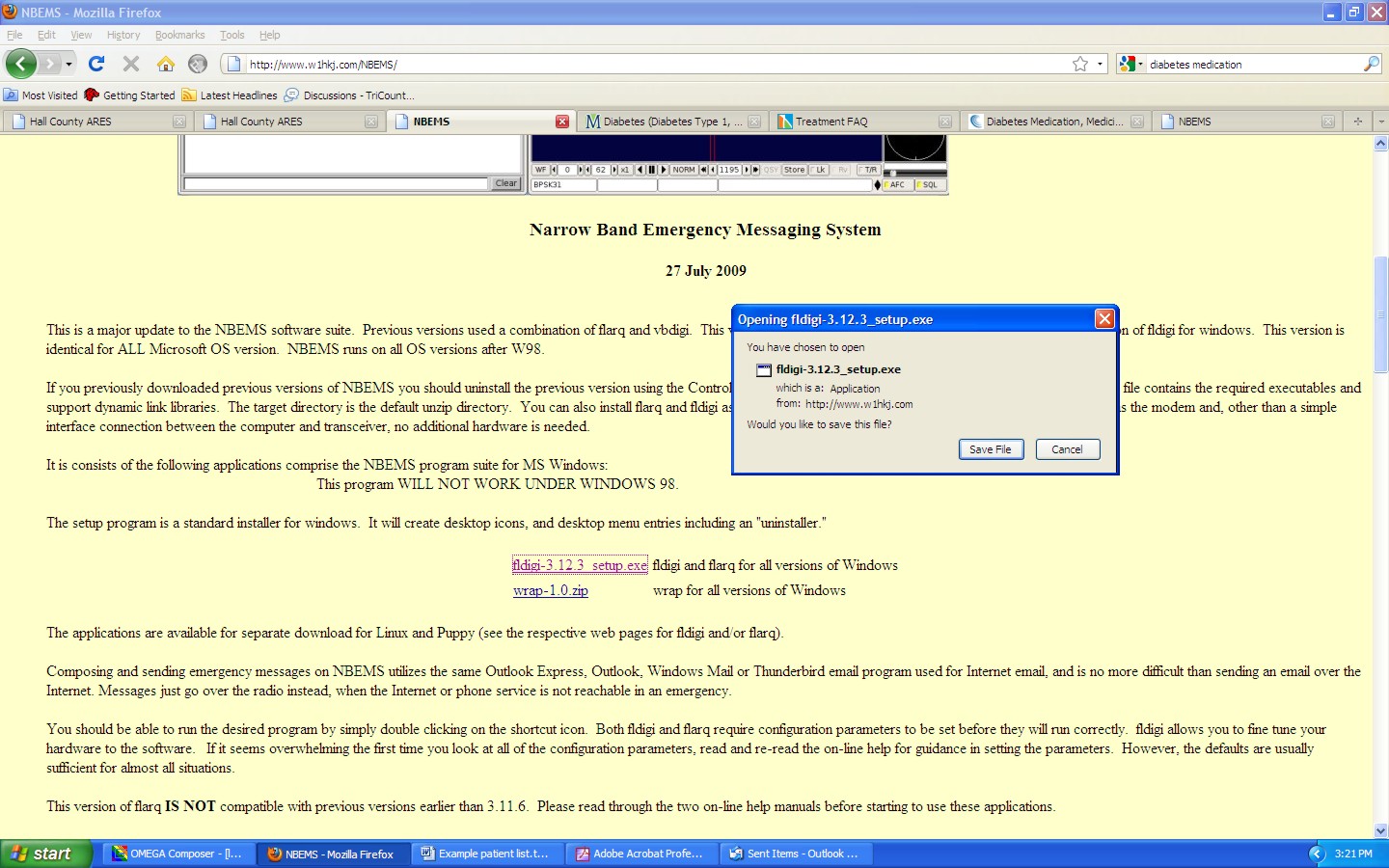Close the active NBEMS tab

pyautogui.click(x=562, y=122)
